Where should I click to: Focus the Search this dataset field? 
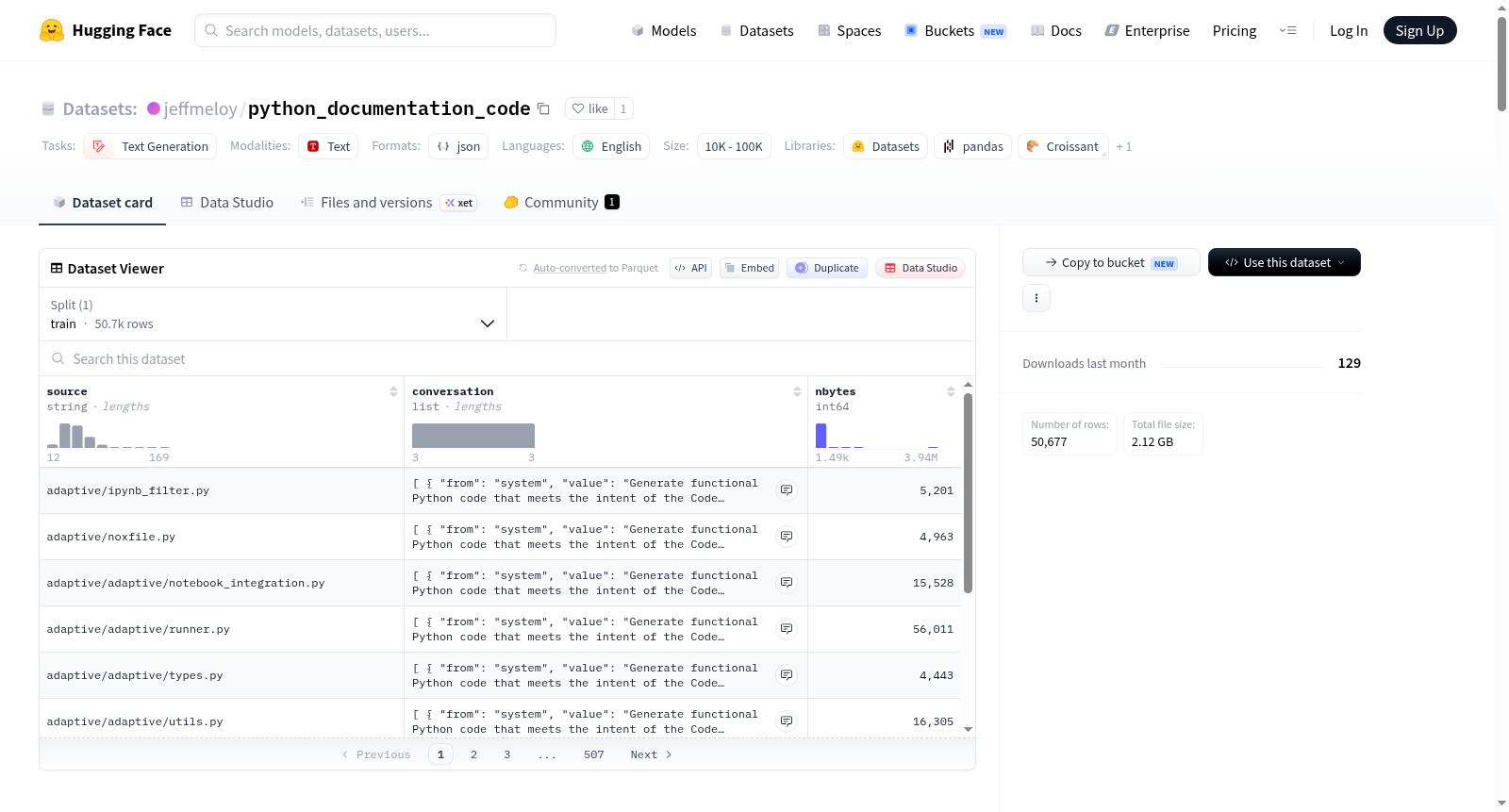[x=507, y=358]
